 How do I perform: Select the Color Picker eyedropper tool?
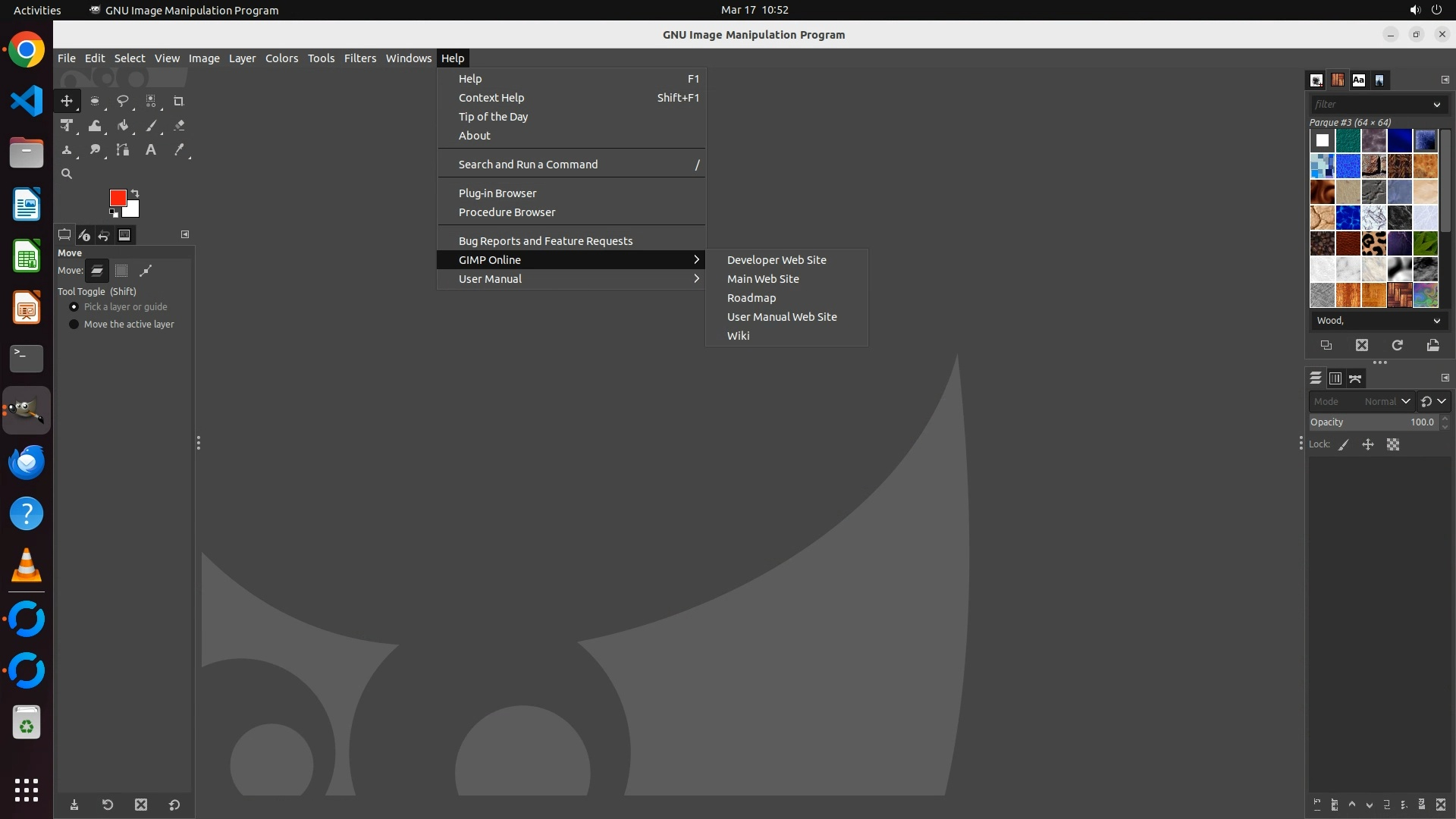point(179,150)
